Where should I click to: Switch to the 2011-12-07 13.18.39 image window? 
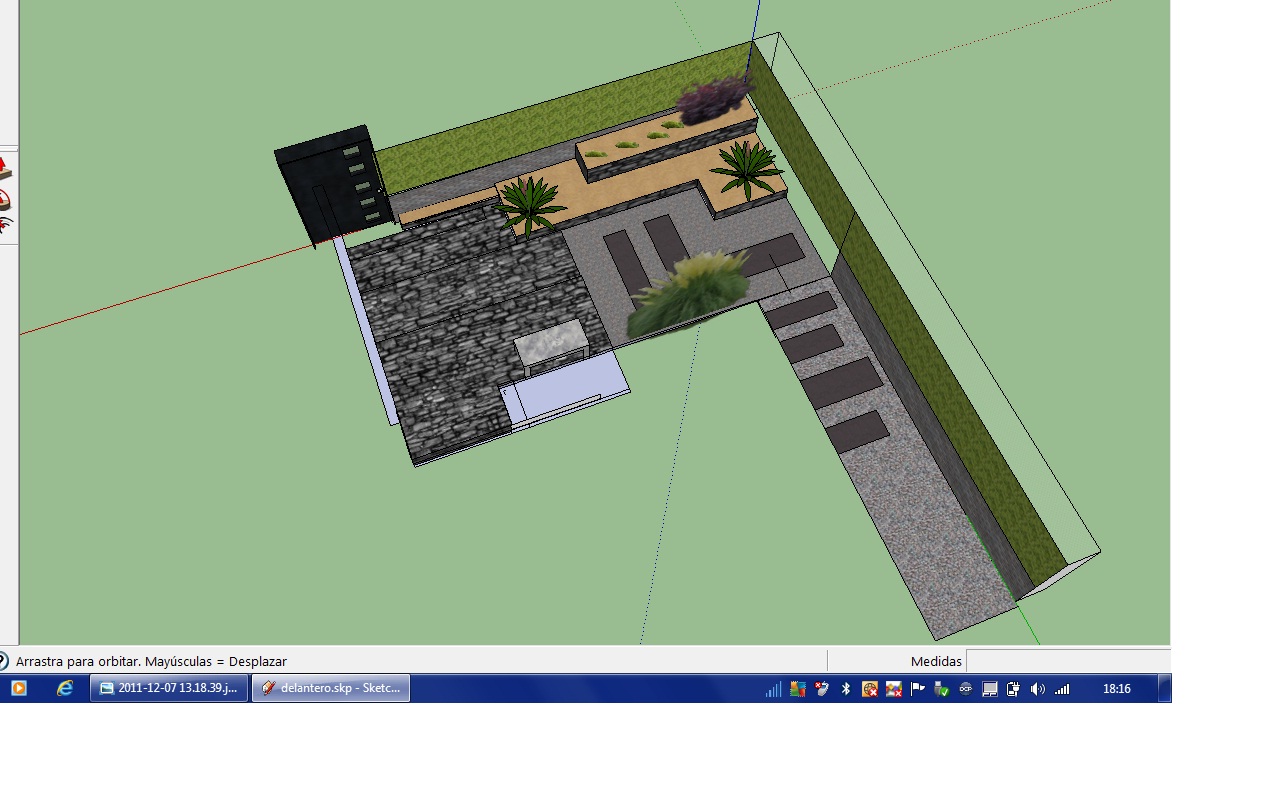(x=169, y=688)
